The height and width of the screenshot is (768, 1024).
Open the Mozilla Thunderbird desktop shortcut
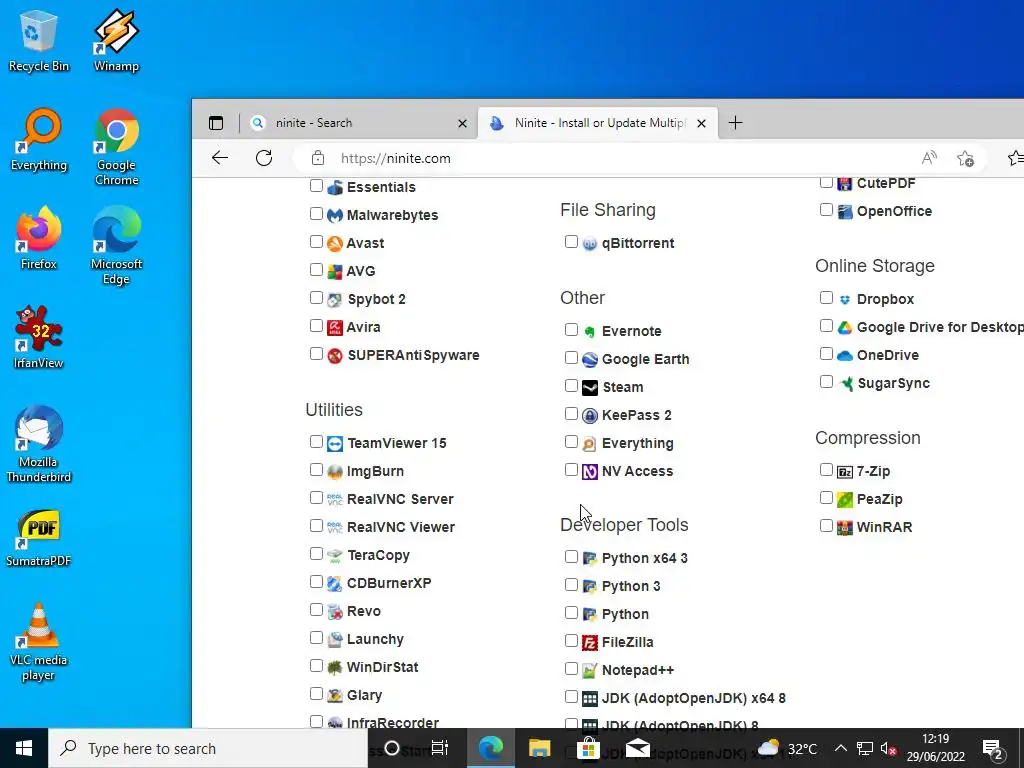(x=39, y=444)
